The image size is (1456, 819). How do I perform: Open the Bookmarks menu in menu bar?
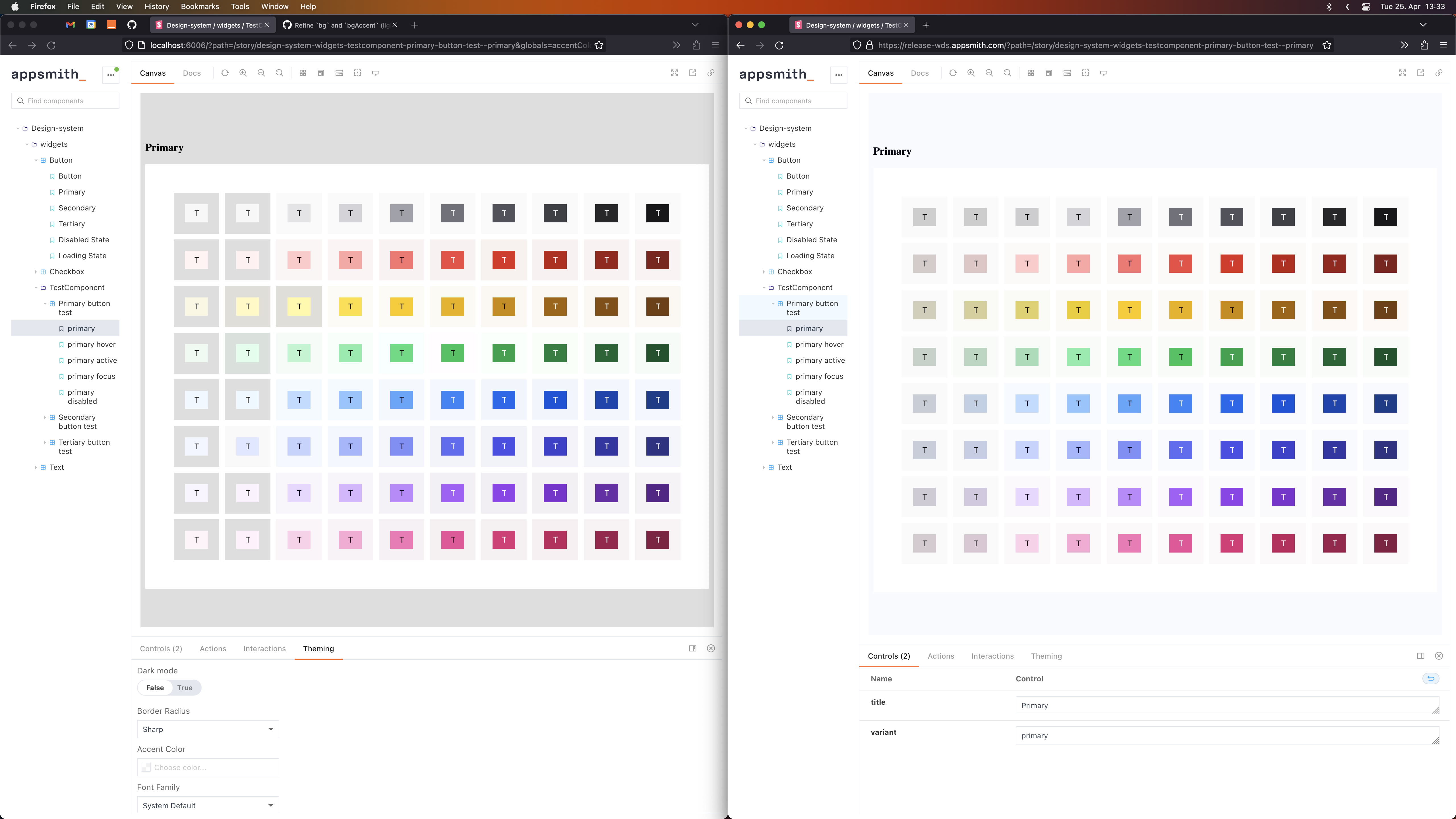coord(200,7)
